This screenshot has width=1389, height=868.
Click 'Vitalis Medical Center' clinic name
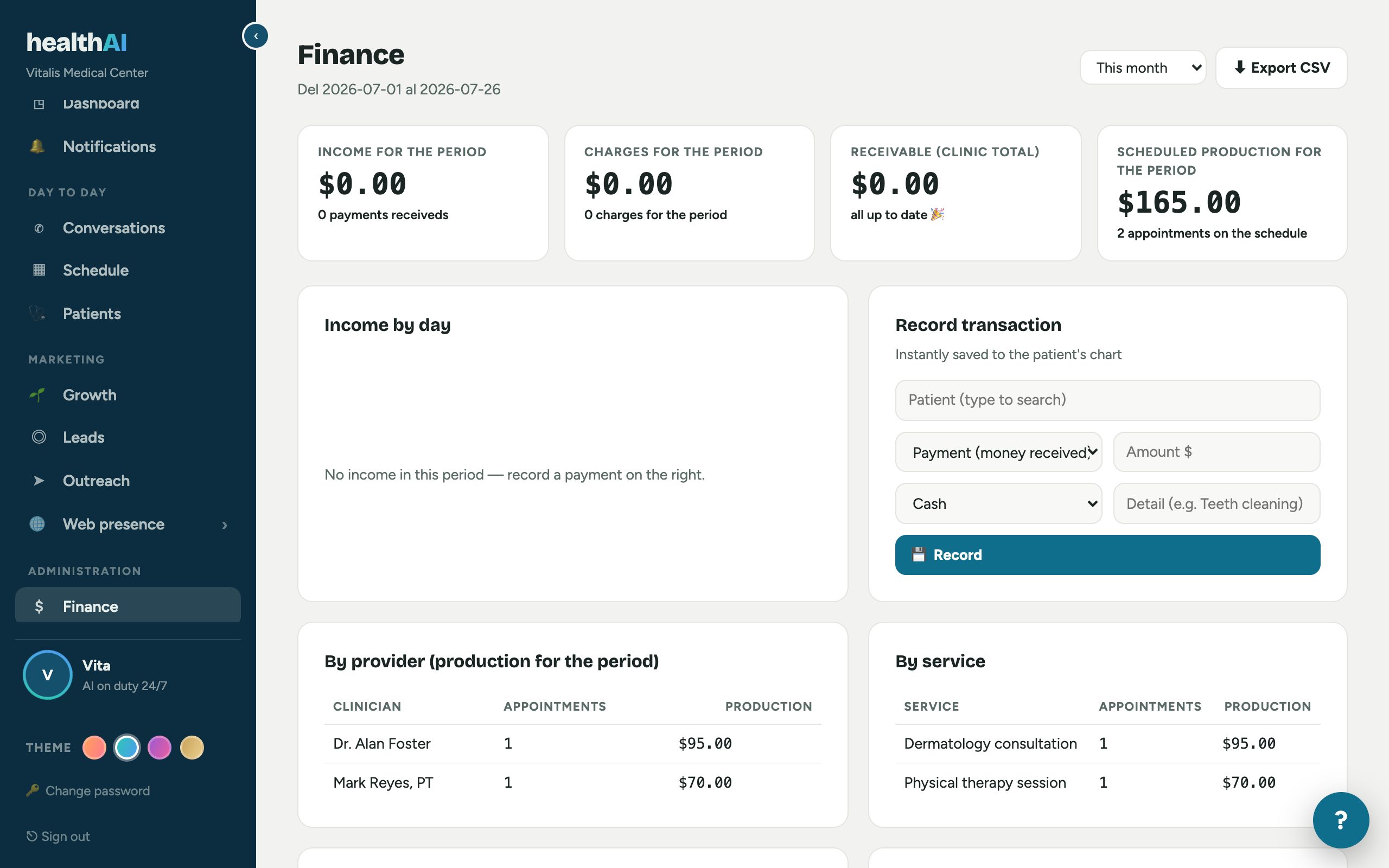[x=87, y=73]
